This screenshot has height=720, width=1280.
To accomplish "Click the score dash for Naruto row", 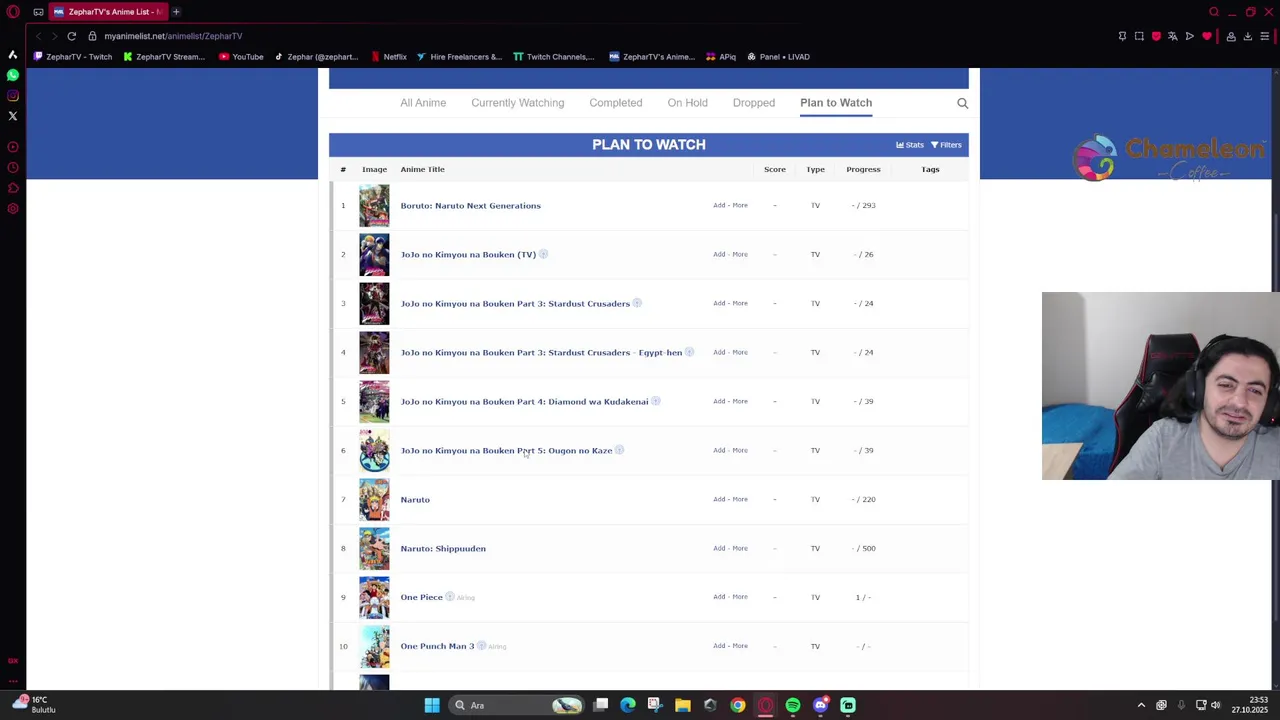I will (775, 499).
